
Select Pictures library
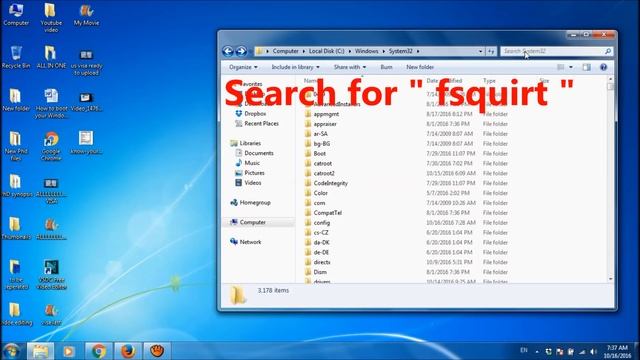click(254, 173)
